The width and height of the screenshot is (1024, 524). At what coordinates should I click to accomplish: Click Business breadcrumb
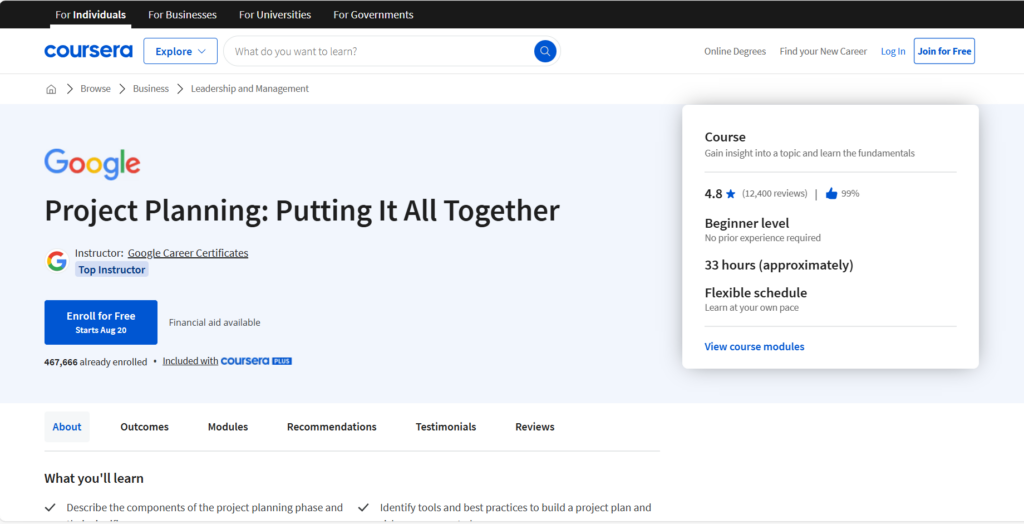click(151, 89)
